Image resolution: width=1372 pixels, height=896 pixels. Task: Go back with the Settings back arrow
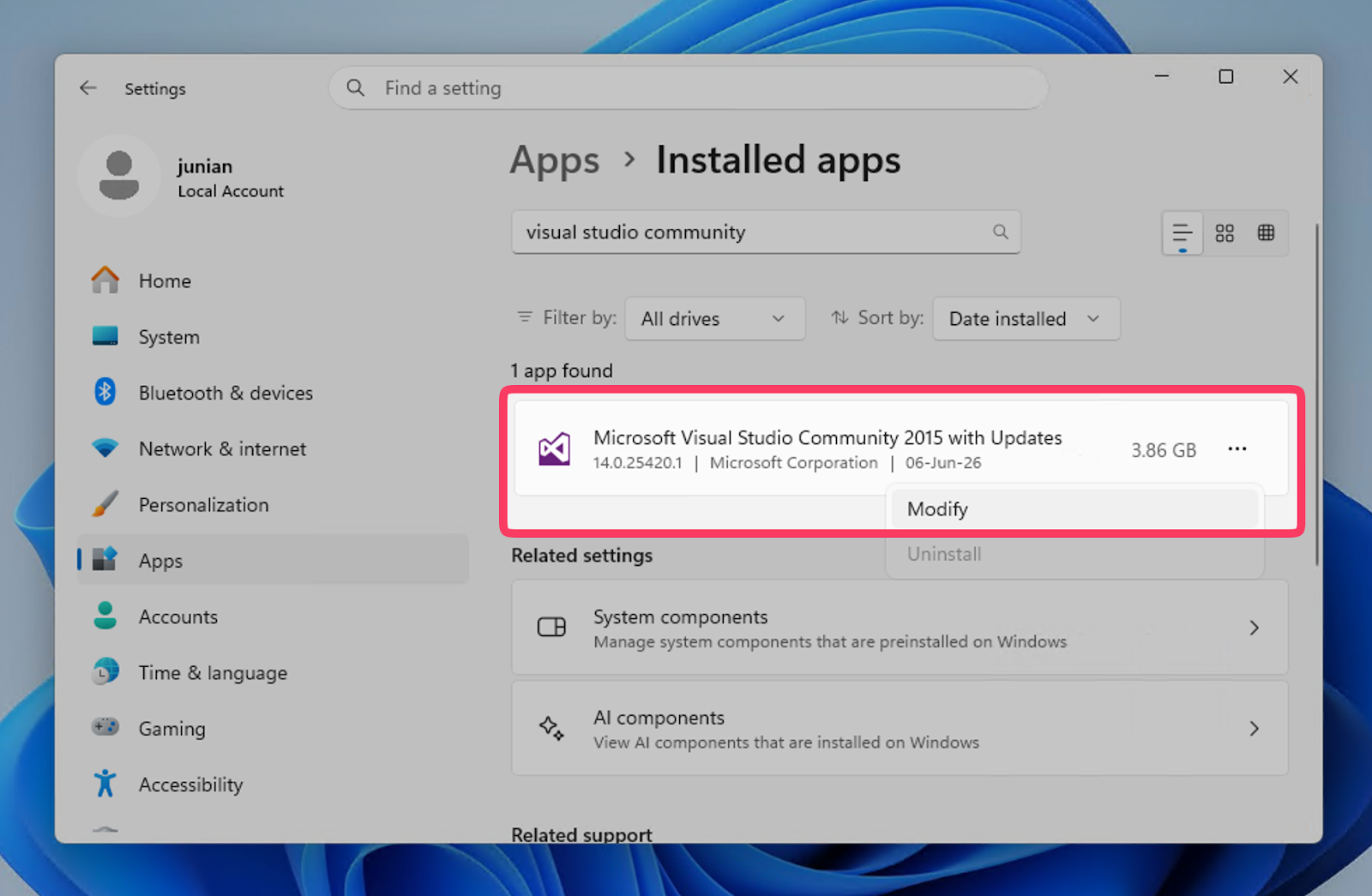tap(88, 87)
